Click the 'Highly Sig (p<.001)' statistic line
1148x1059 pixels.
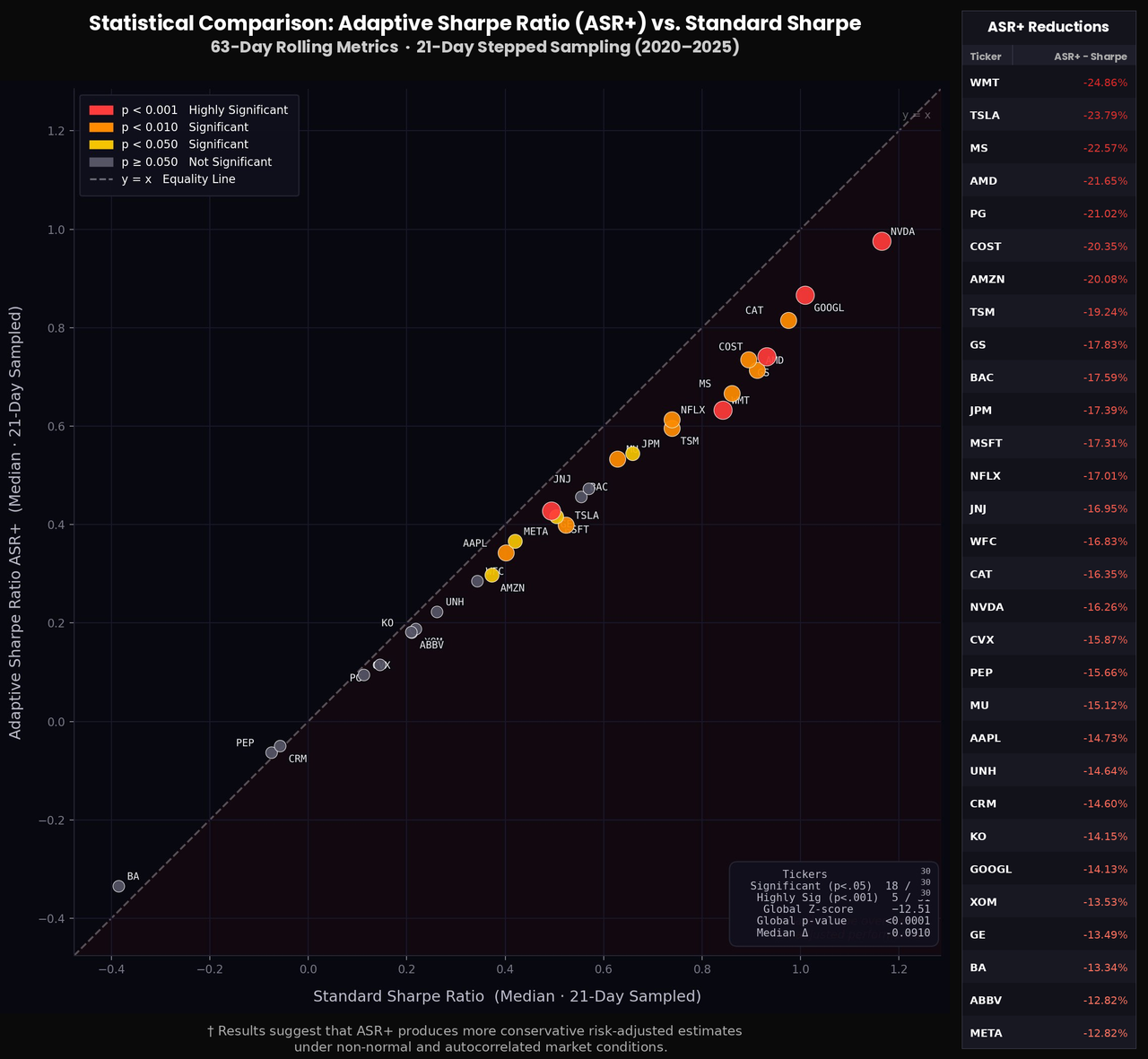click(x=843, y=898)
